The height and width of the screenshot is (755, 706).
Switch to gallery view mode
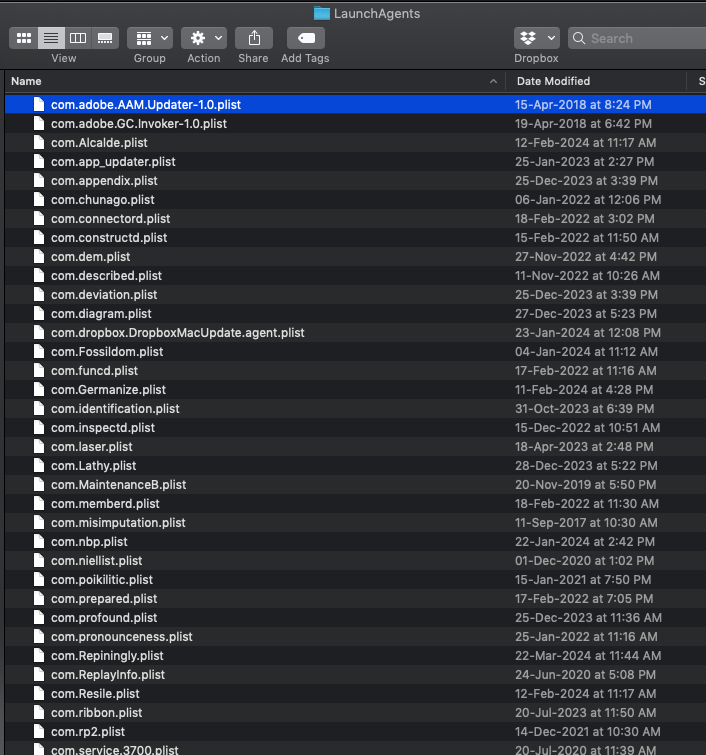pos(105,38)
